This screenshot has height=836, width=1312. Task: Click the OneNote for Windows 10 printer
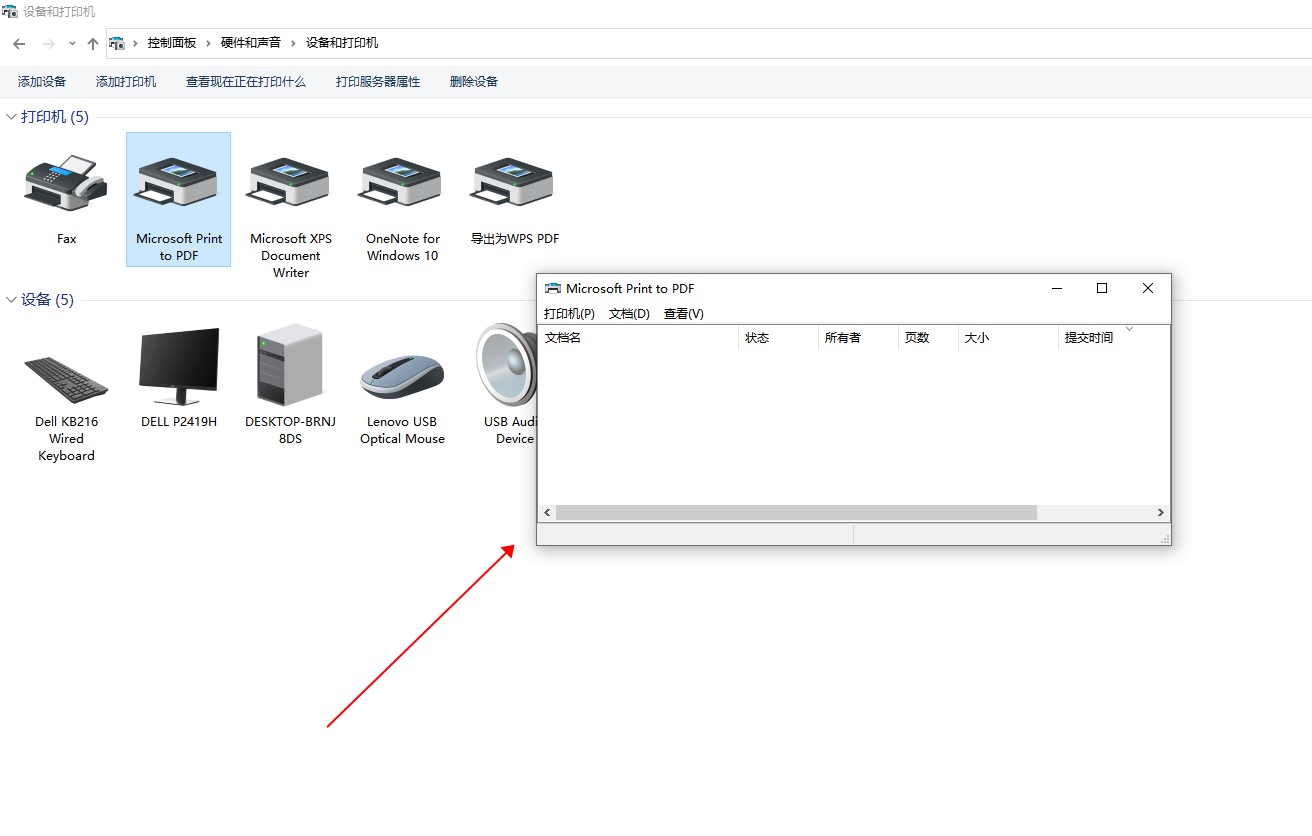tap(403, 184)
